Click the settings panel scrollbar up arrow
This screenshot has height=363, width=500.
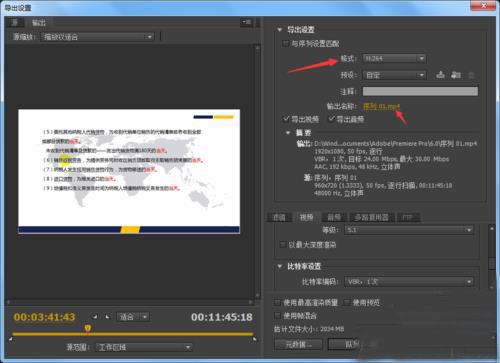[x=492, y=228]
